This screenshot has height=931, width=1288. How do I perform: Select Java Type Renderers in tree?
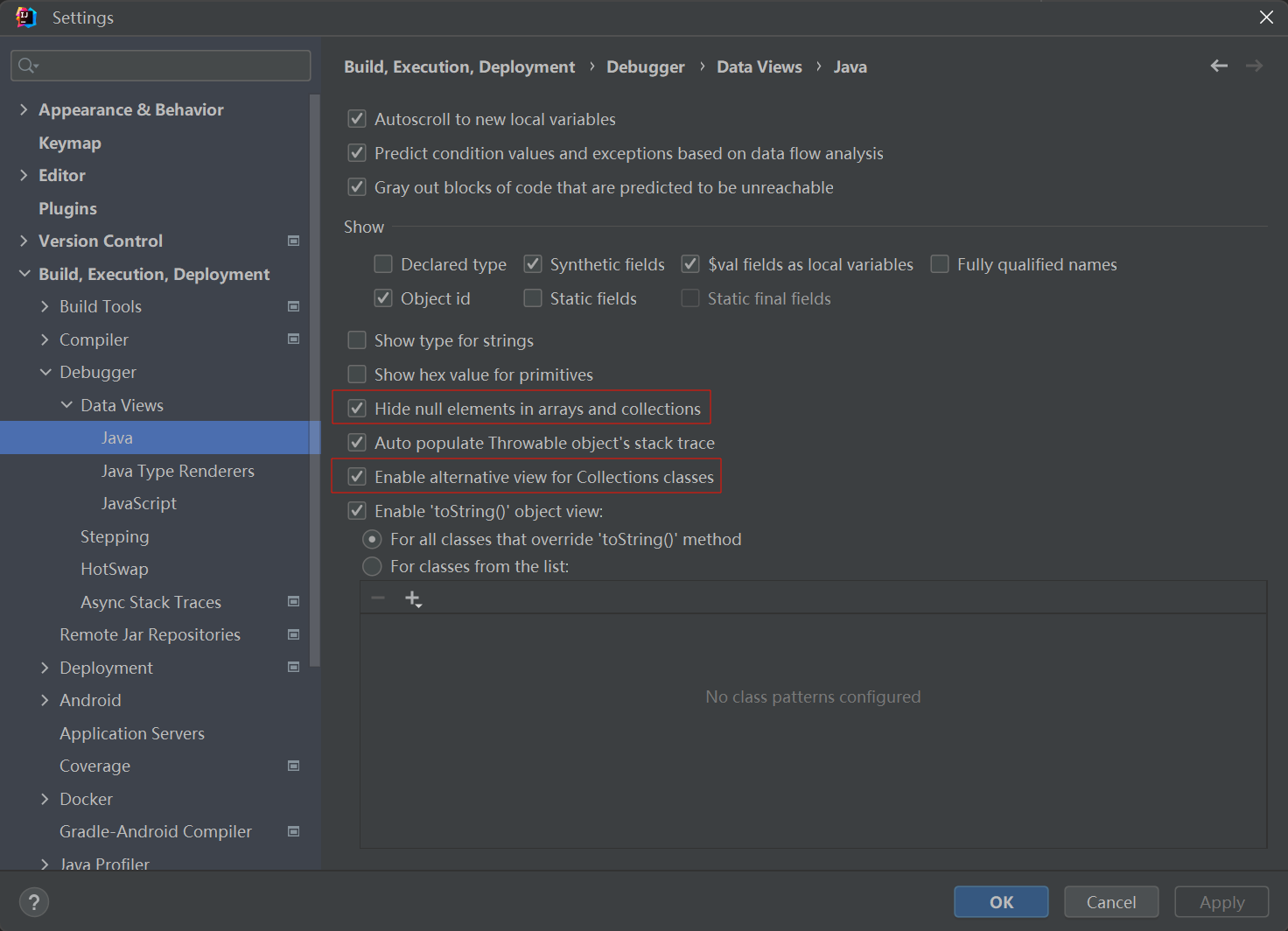point(178,471)
